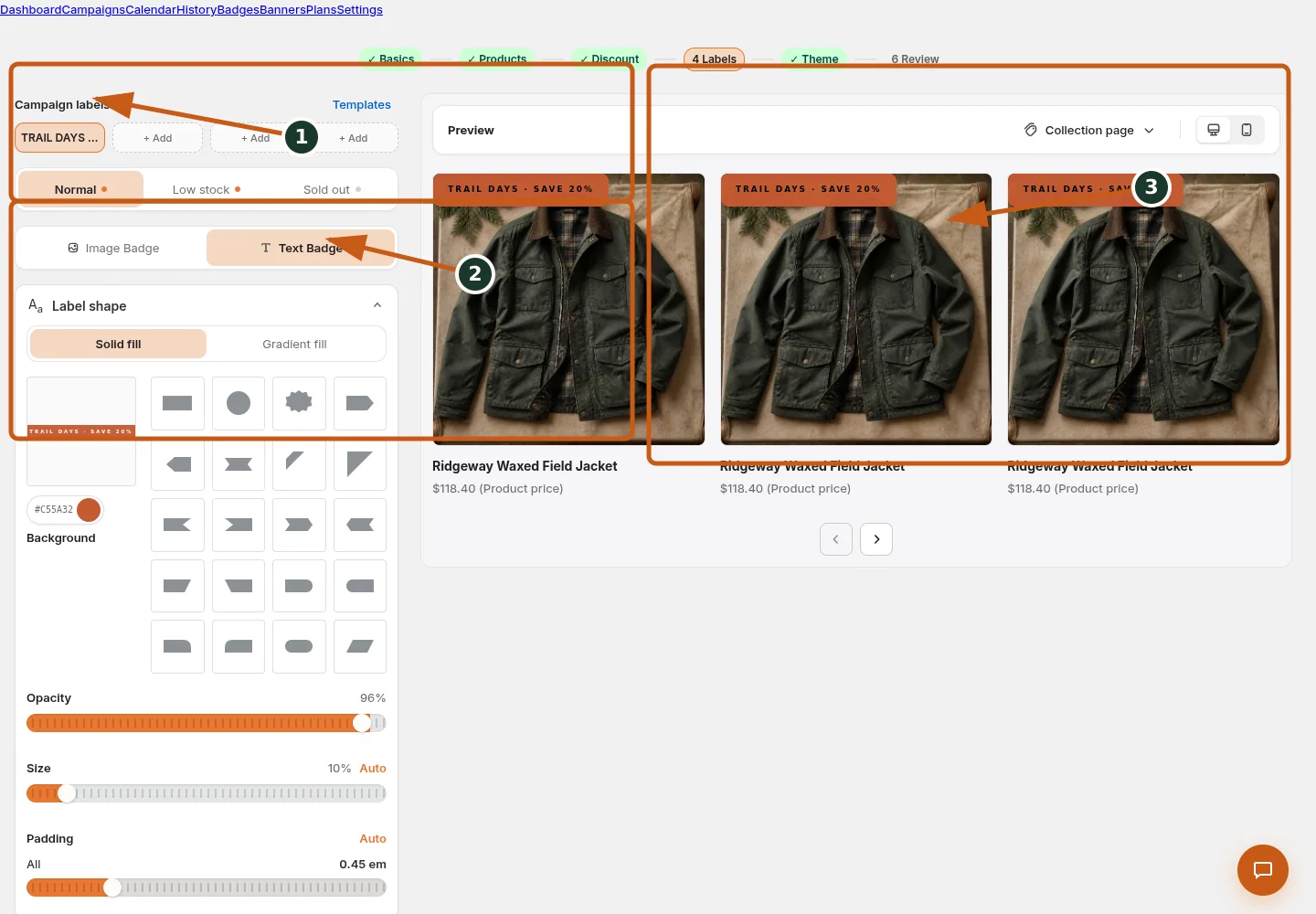The height and width of the screenshot is (914, 1316).
Task: Select the double-notched ribbon label shape
Action: click(x=239, y=464)
